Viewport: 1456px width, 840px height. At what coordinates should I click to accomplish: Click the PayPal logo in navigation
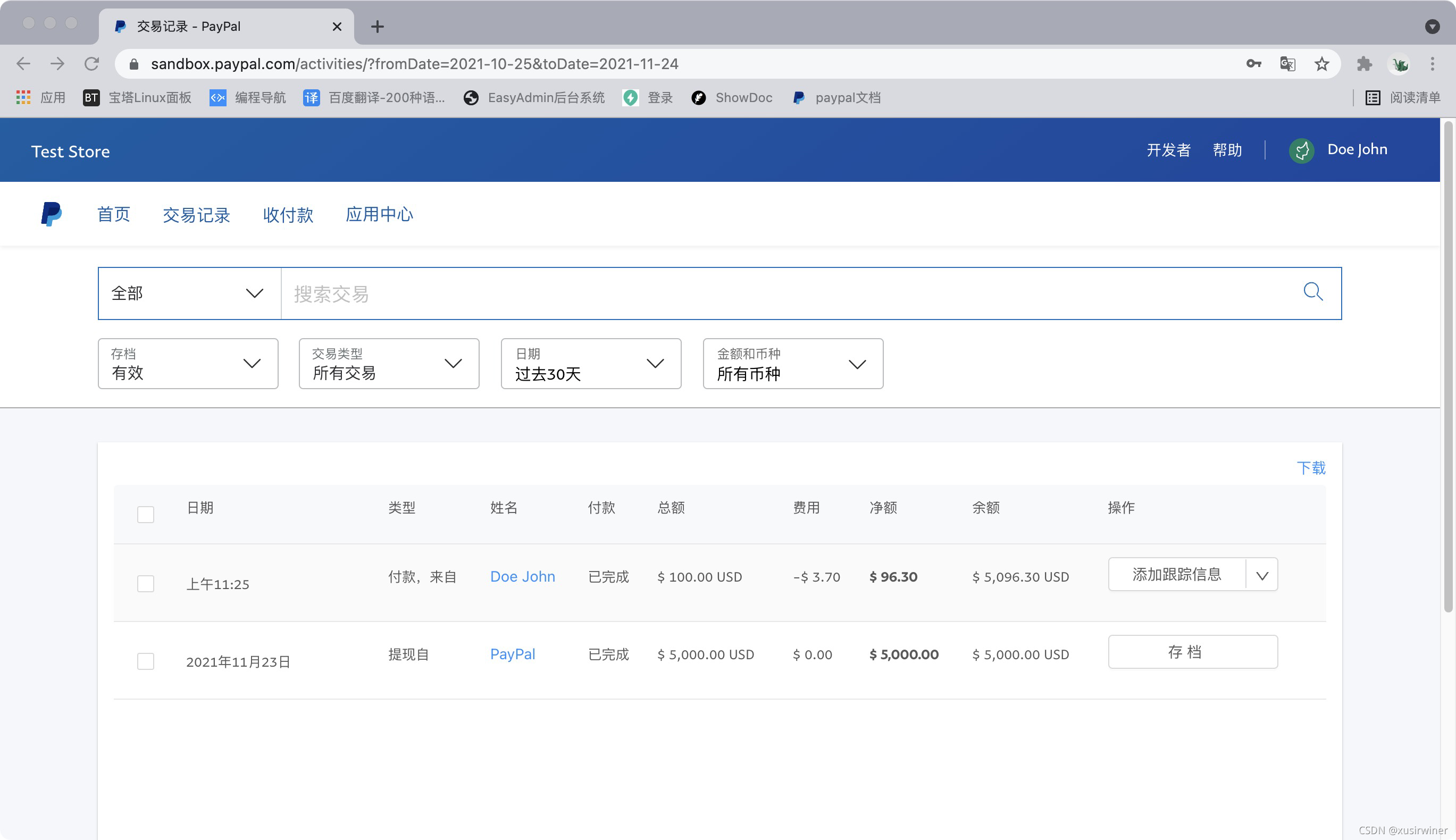point(52,214)
